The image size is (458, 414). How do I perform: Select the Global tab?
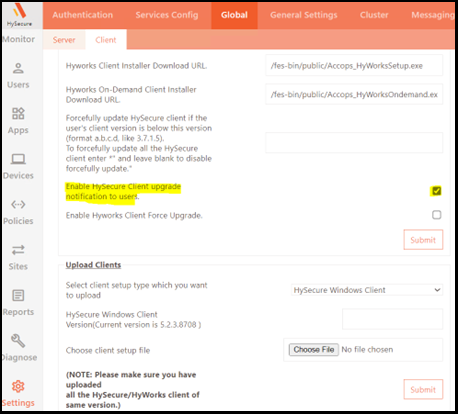[234, 15]
